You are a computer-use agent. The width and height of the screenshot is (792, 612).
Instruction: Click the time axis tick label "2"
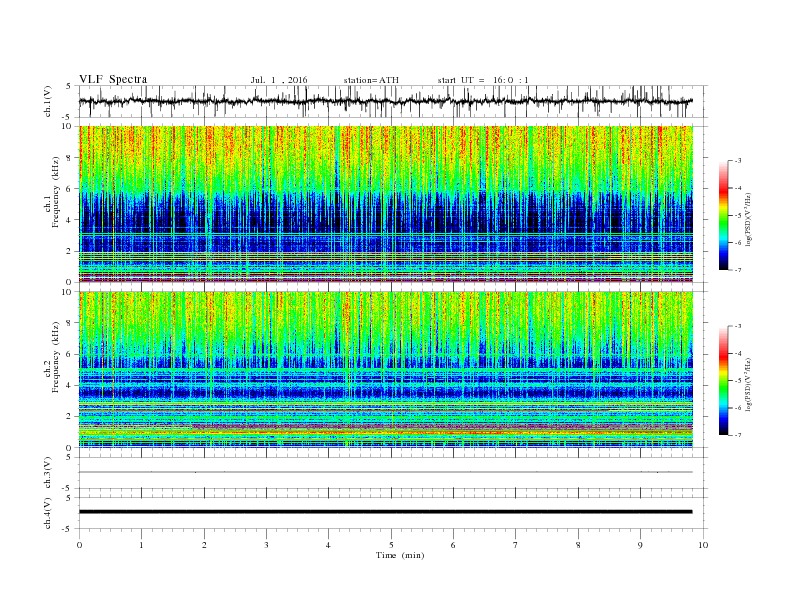(204, 545)
